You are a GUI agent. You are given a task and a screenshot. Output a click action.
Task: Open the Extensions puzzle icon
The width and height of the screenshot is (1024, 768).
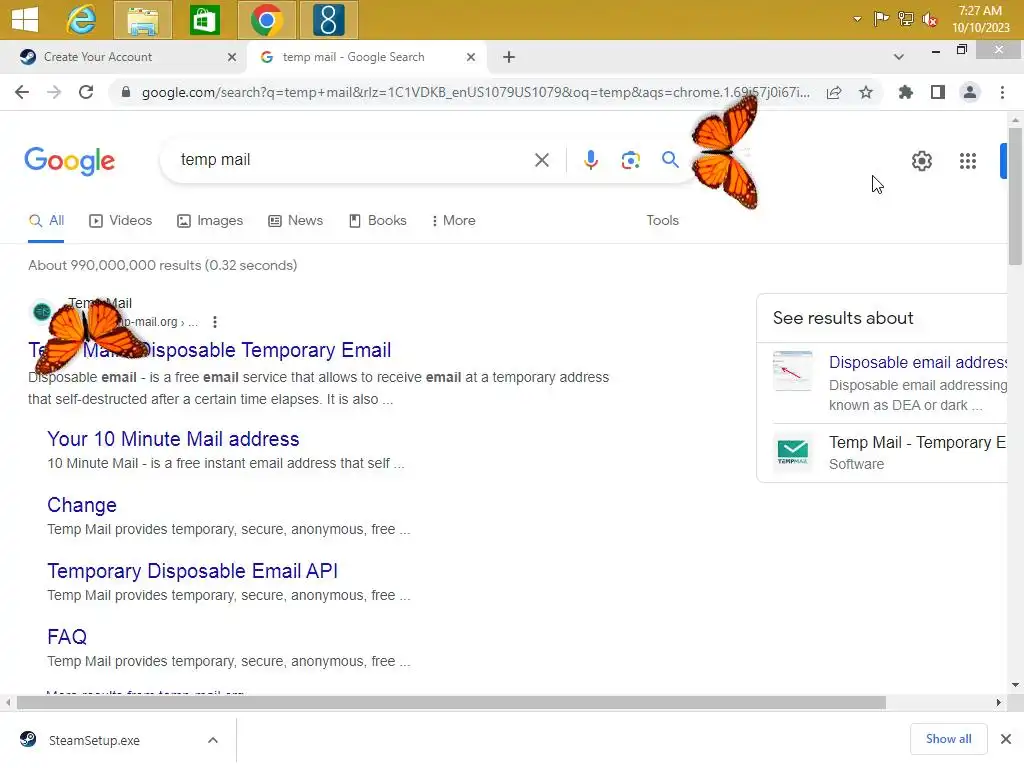coord(906,93)
